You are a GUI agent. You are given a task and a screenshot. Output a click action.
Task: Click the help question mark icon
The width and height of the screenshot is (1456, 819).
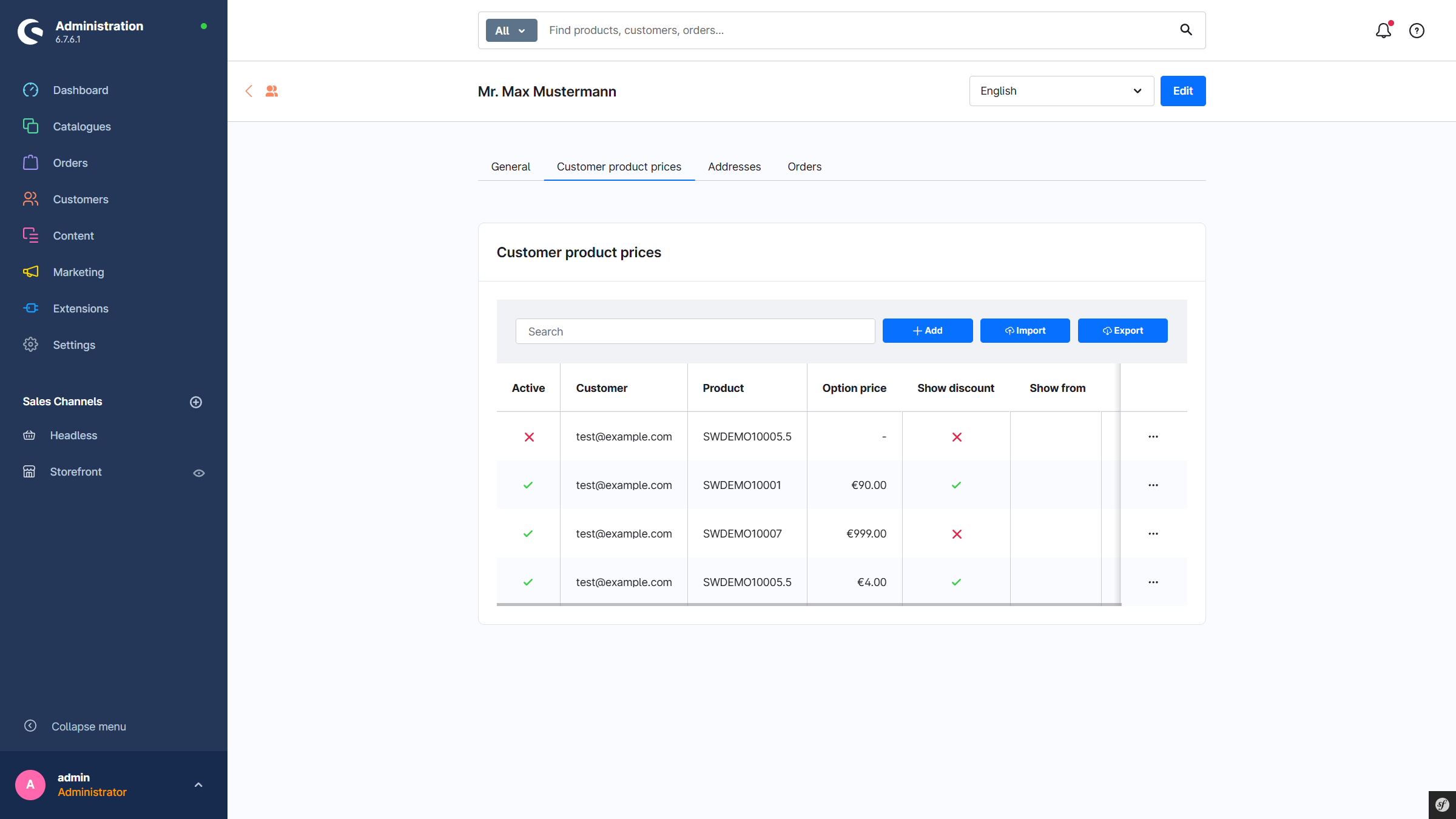pos(1417,30)
